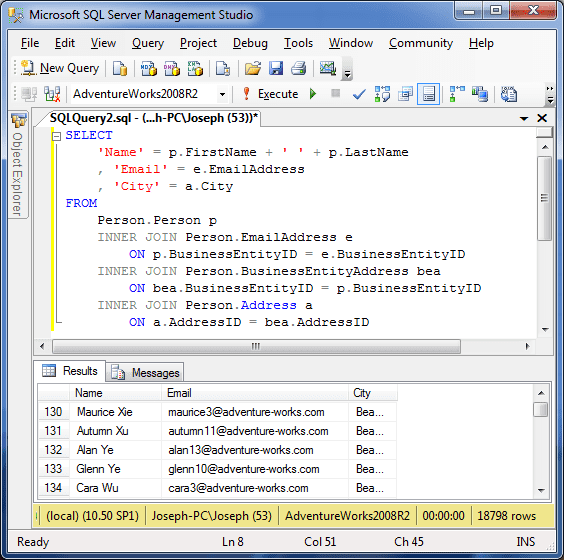Close the SQLQuery2.sql query tab
The width and height of the screenshot is (564, 560).
pyautogui.click(x=542, y=118)
